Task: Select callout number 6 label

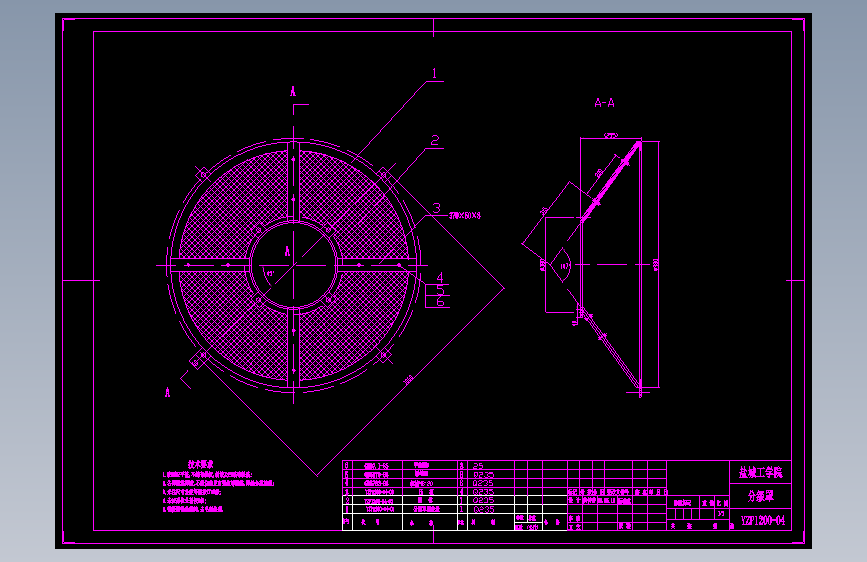Action: point(440,301)
